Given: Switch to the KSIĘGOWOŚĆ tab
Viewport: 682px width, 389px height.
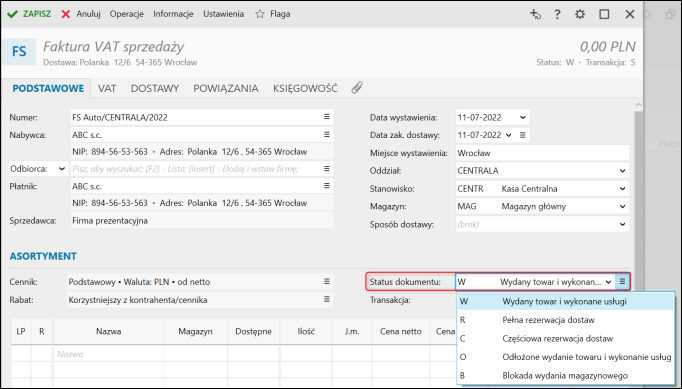Looking at the screenshot, I should tap(305, 88).
